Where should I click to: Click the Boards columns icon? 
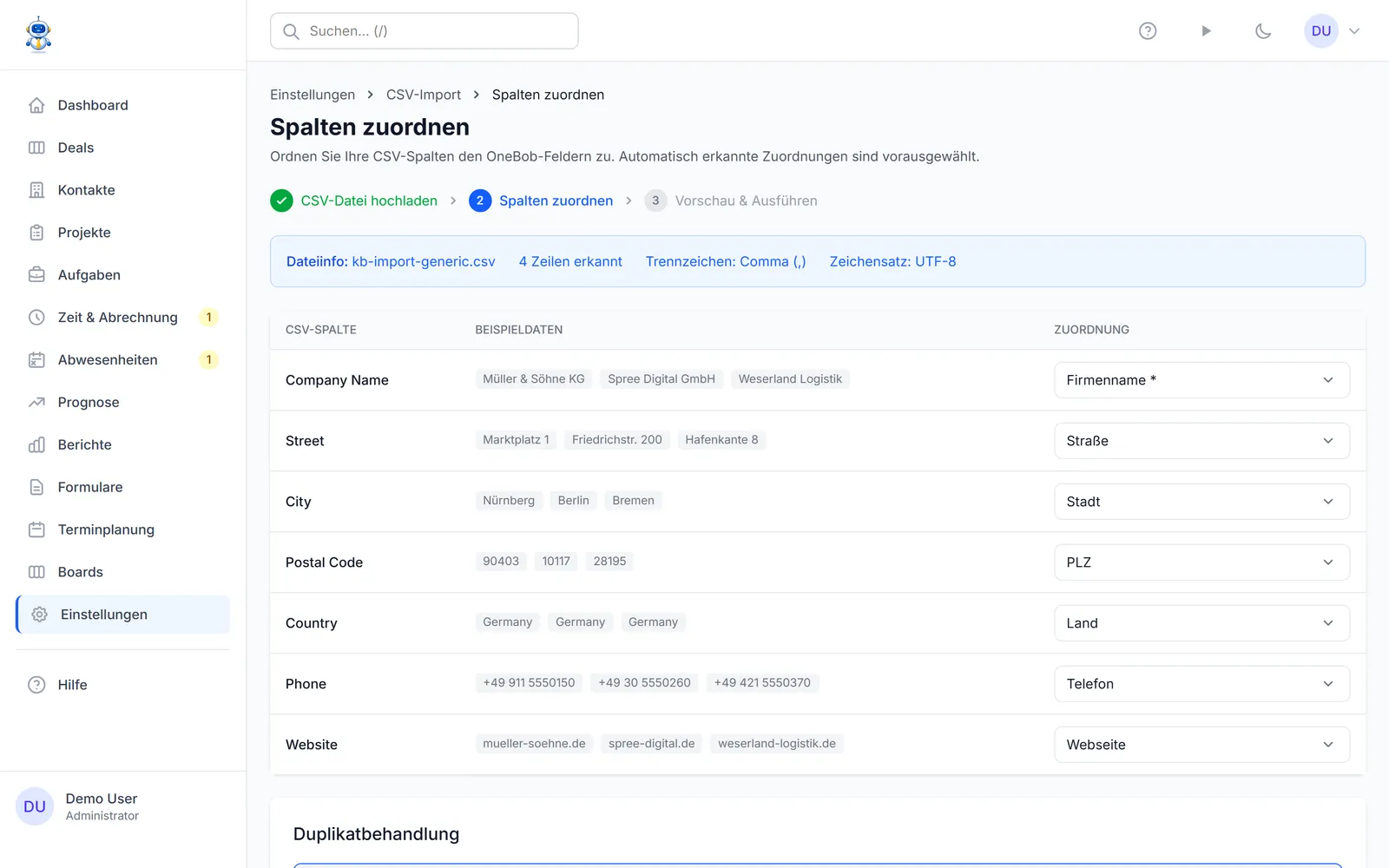tap(36, 573)
